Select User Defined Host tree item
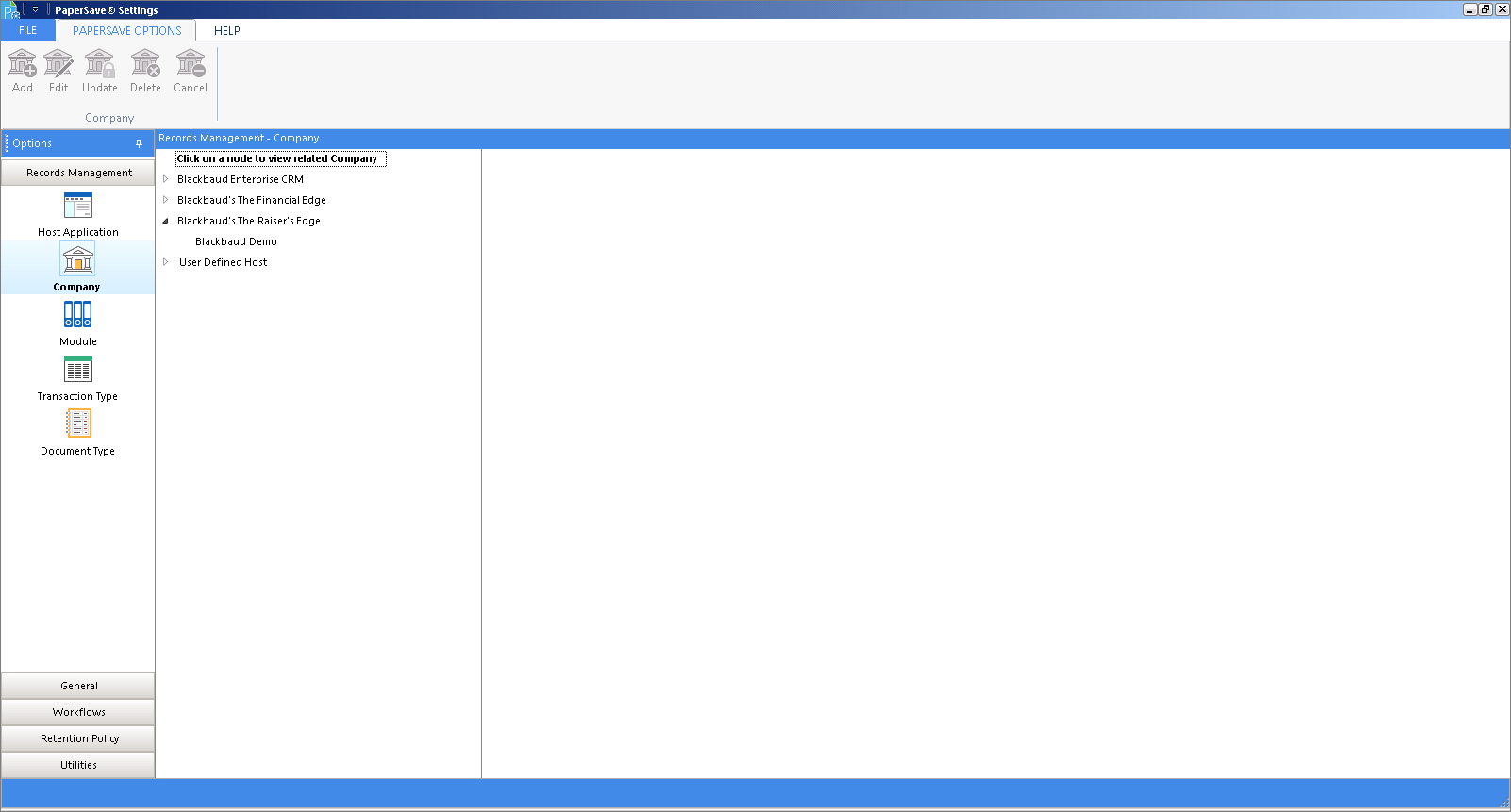Image resolution: width=1511 pixels, height=812 pixels. click(224, 262)
